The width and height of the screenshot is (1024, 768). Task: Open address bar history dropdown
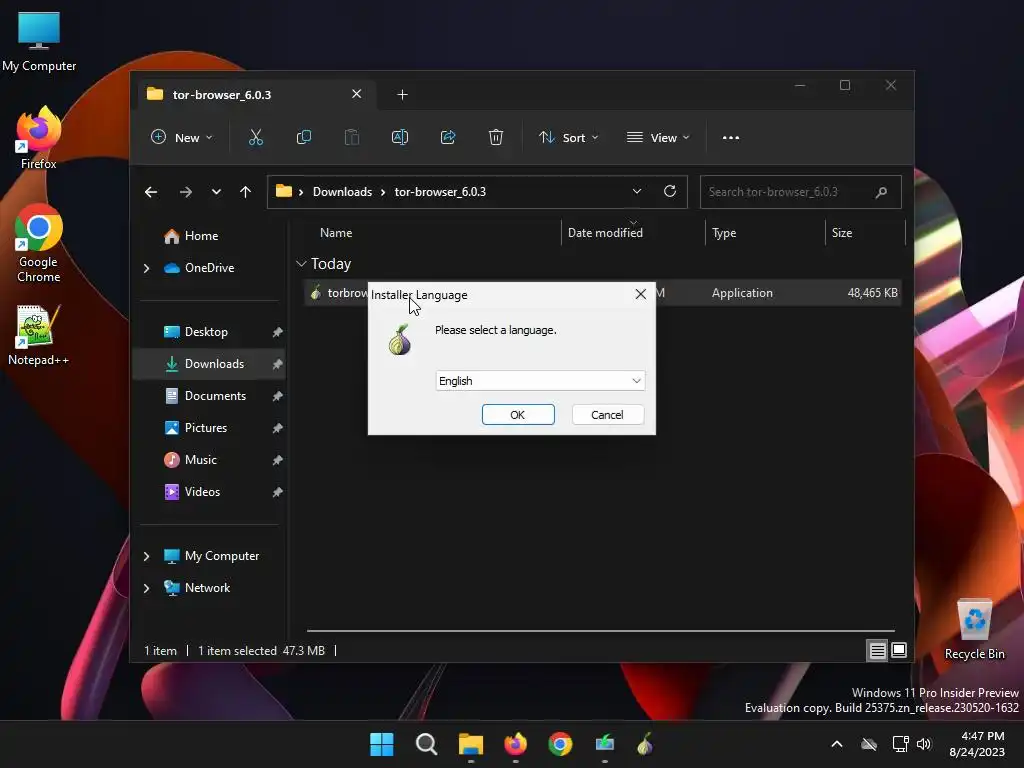637,191
